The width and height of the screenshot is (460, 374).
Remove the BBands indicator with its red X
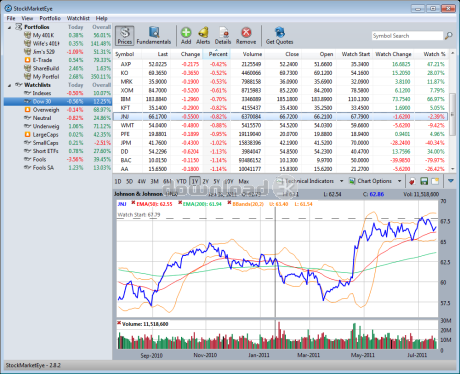click(230, 203)
